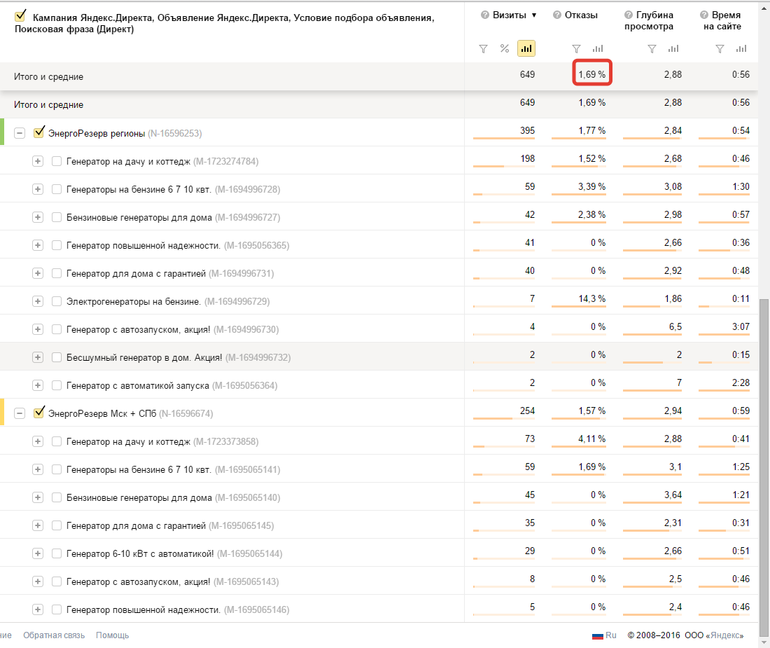Screen dimensions: 770x648
Task: Click the percent icon under Визиты column
Action: [x=505, y=49]
